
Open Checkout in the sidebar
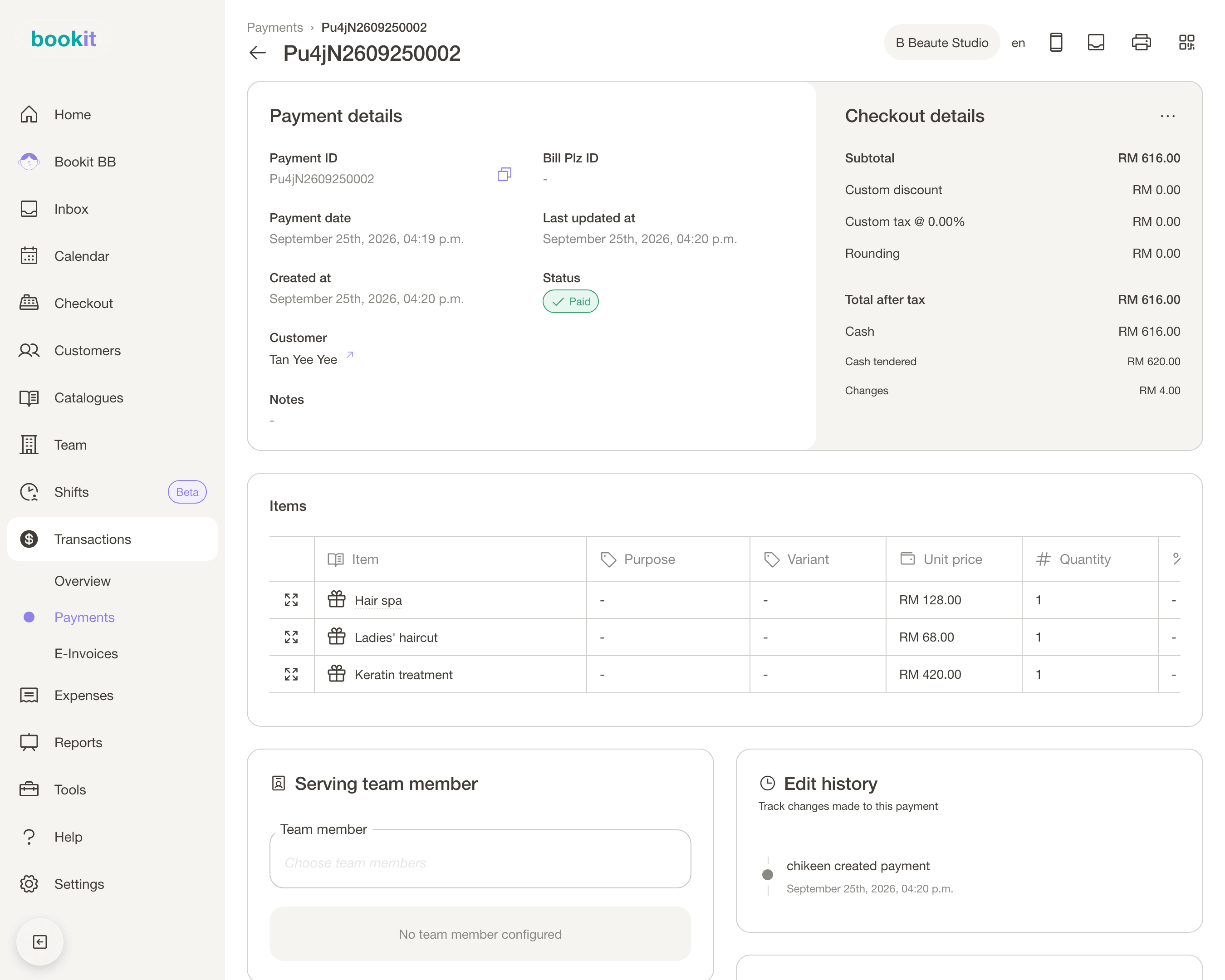113,304
